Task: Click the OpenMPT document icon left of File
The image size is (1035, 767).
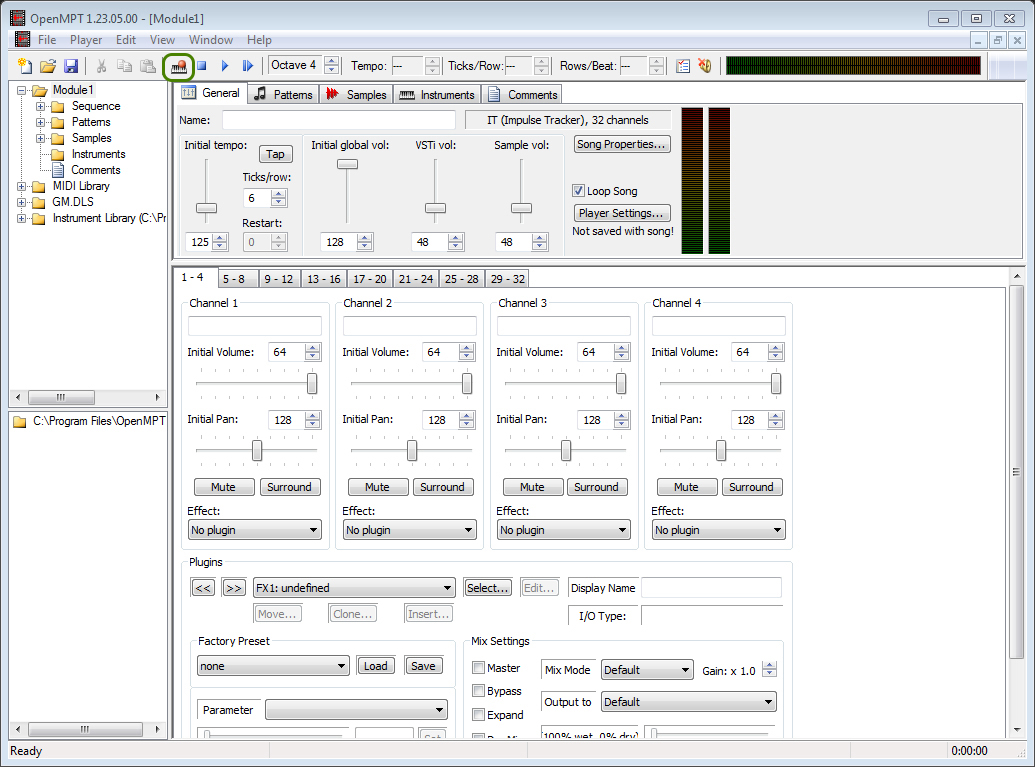Action: point(22,40)
